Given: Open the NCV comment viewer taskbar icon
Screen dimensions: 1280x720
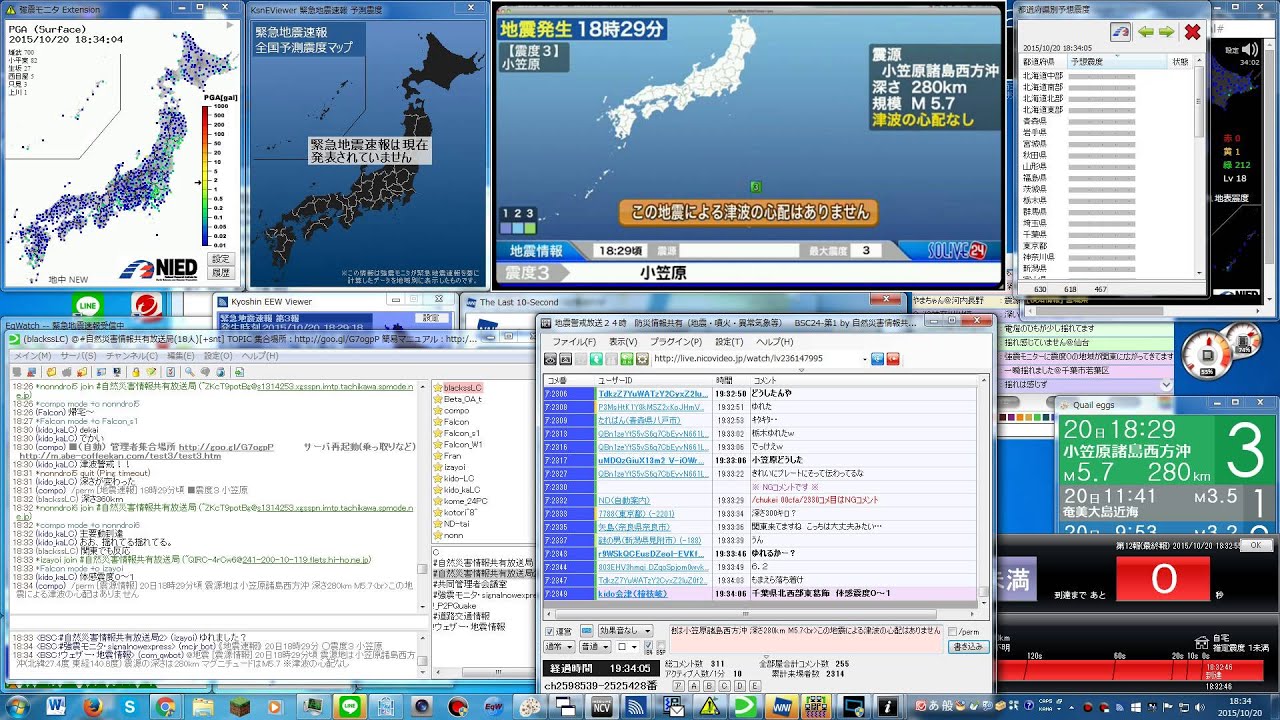Looking at the screenshot, I should [603, 707].
